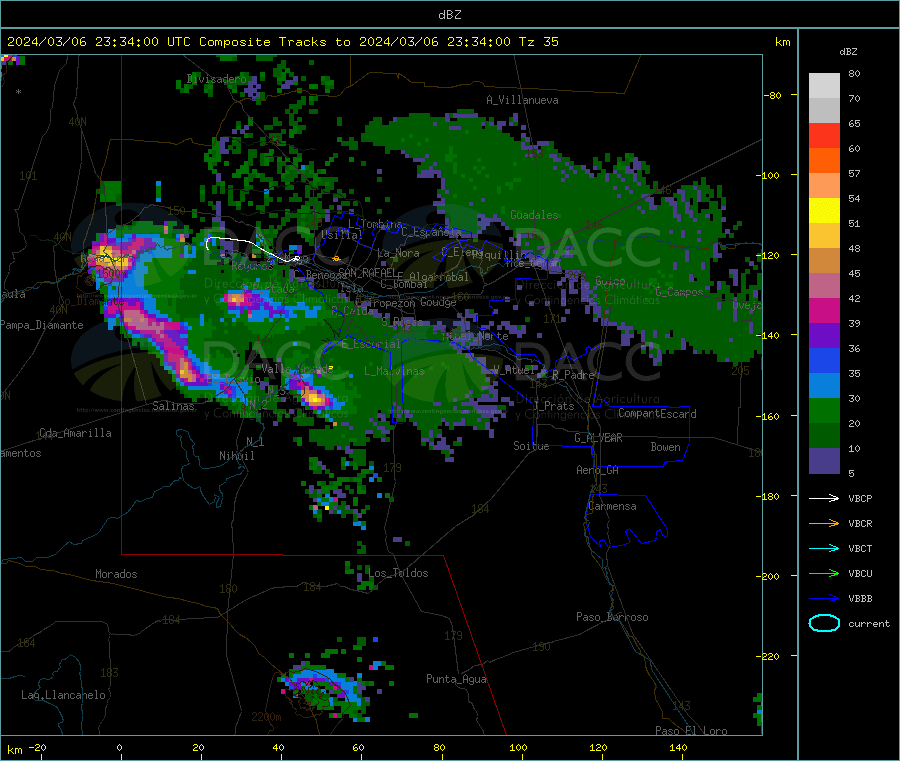Click the '140' tick on the bottom axis
The height and width of the screenshot is (761, 900).
[678, 748]
